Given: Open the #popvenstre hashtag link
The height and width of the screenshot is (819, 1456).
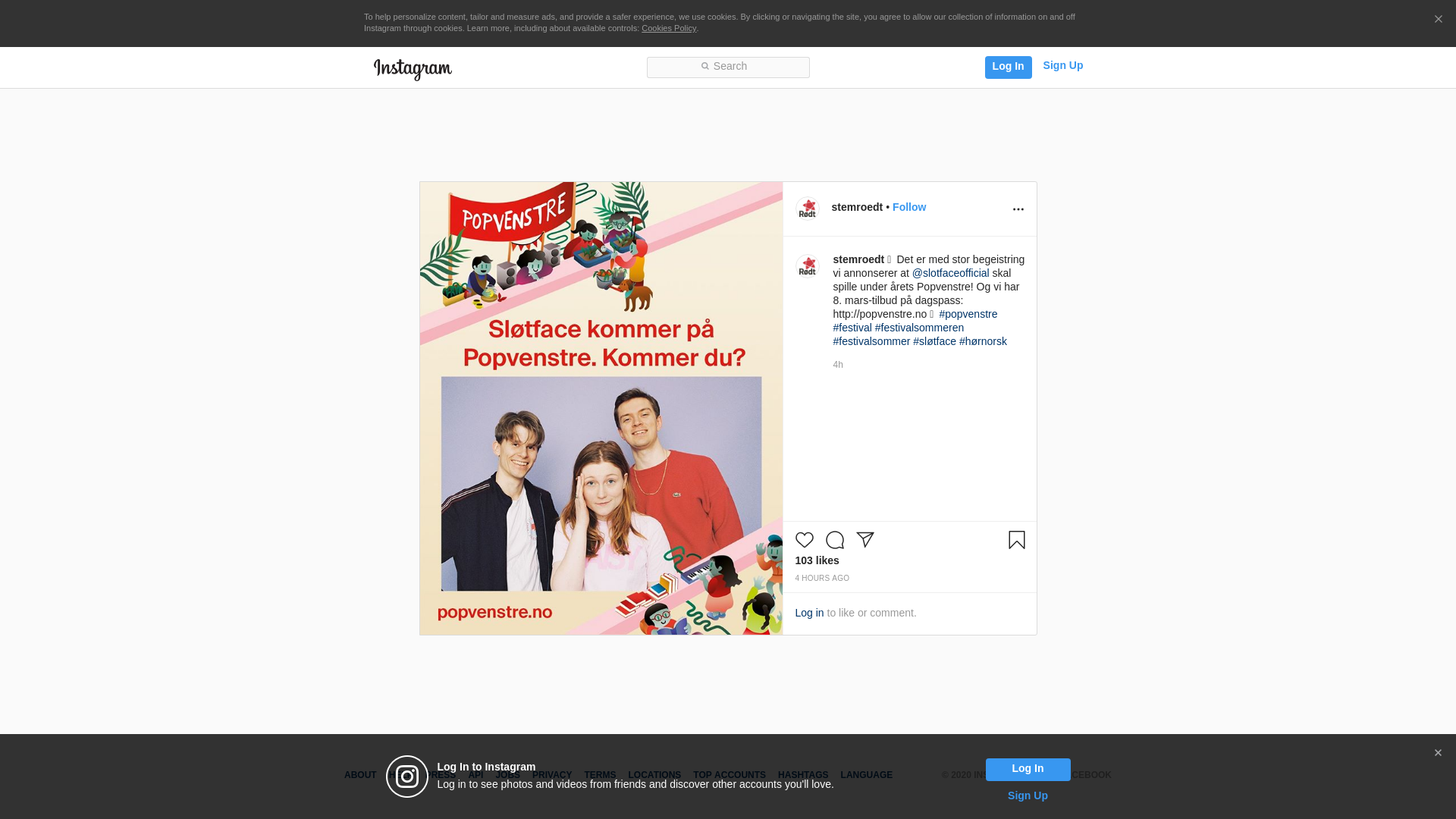Looking at the screenshot, I should pos(968,314).
